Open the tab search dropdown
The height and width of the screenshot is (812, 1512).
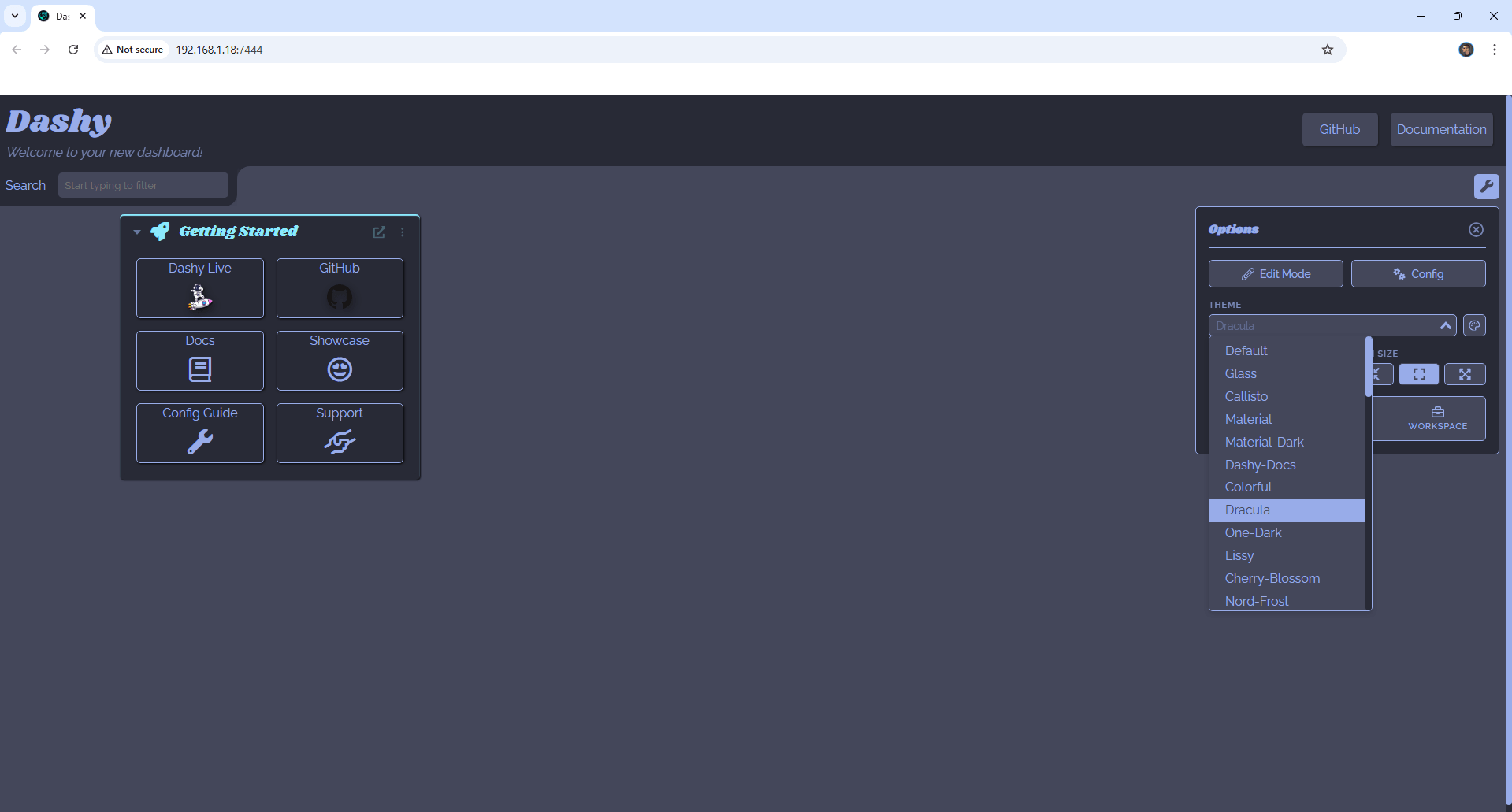click(15, 16)
